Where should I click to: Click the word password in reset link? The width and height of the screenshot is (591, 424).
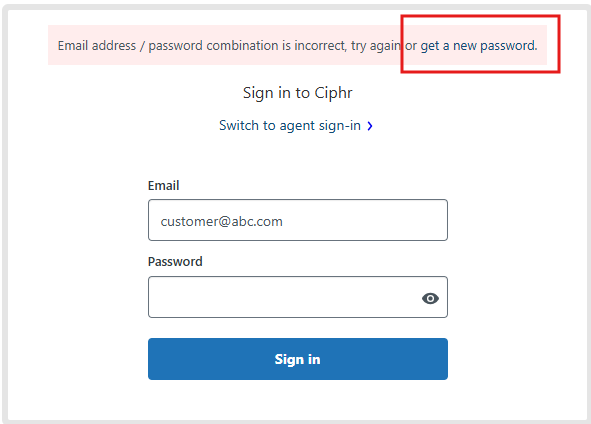[x=508, y=46]
